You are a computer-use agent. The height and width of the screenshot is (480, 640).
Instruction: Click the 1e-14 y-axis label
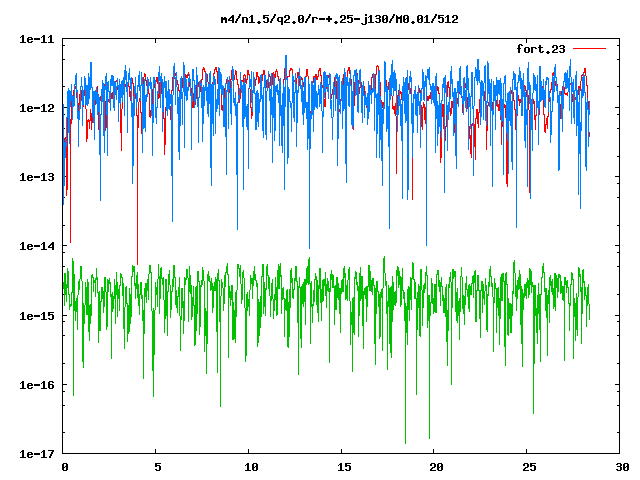click(37, 246)
